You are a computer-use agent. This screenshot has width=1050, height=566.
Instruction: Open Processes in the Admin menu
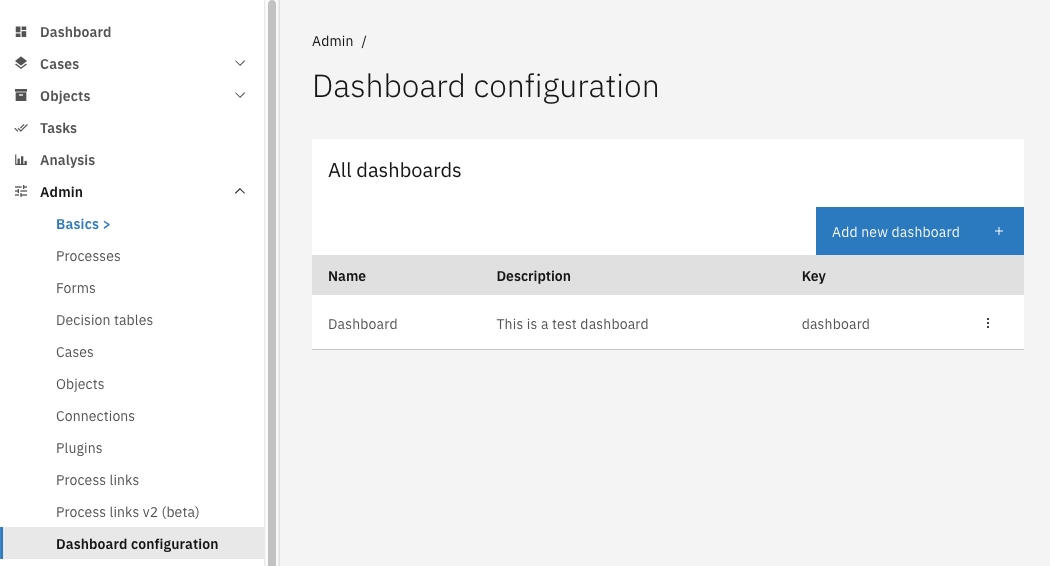tap(88, 256)
